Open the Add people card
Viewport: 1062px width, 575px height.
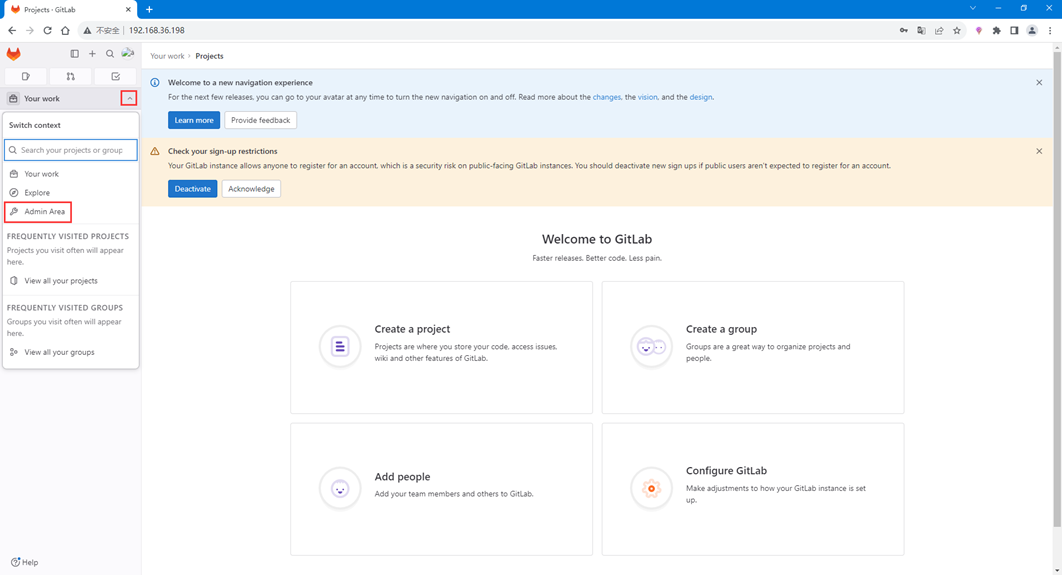click(x=442, y=489)
